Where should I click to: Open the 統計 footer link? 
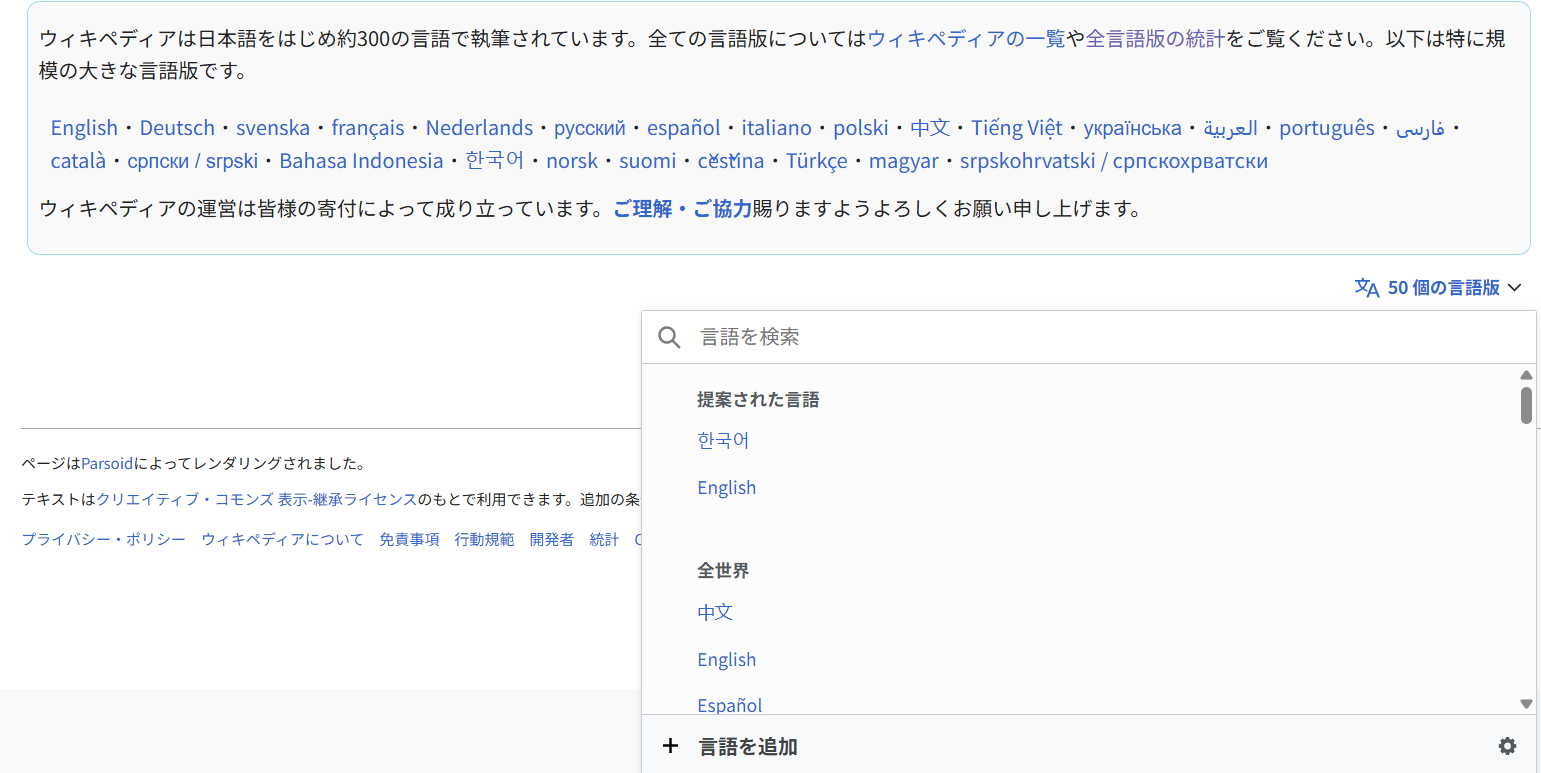click(604, 539)
